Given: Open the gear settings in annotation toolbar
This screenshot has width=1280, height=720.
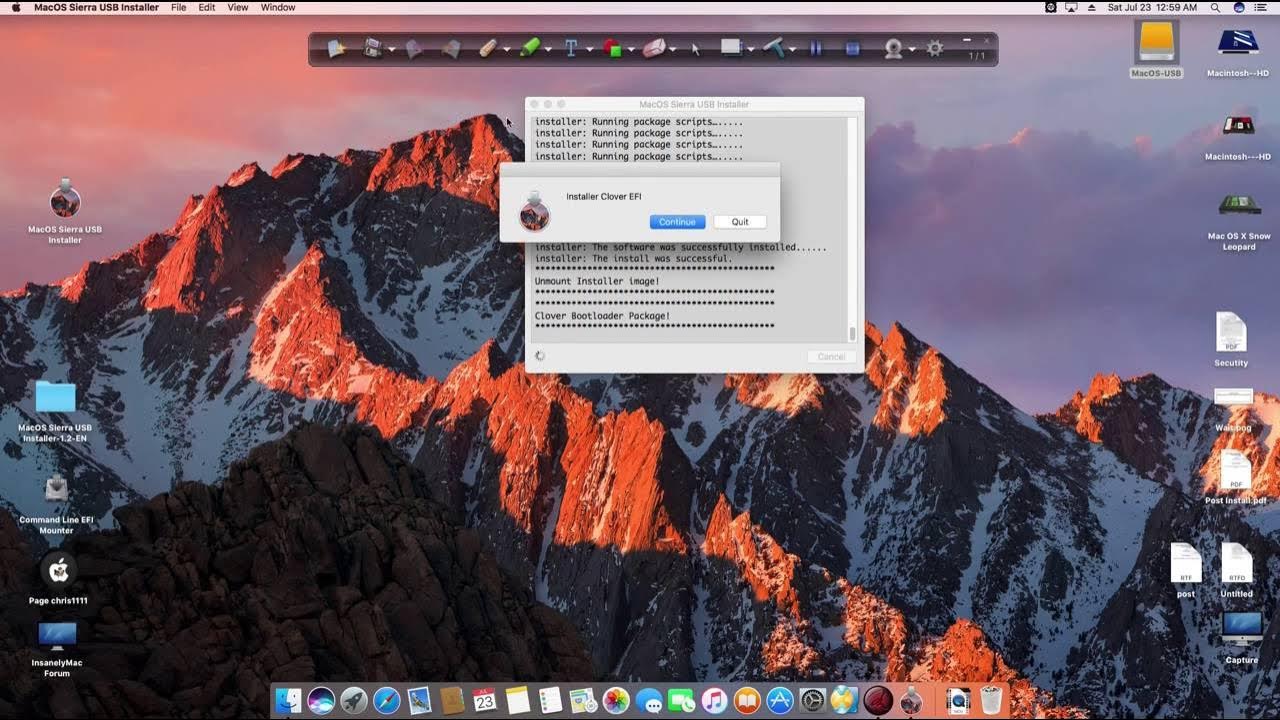Looking at the screenshot, I should tap(935, 48).
